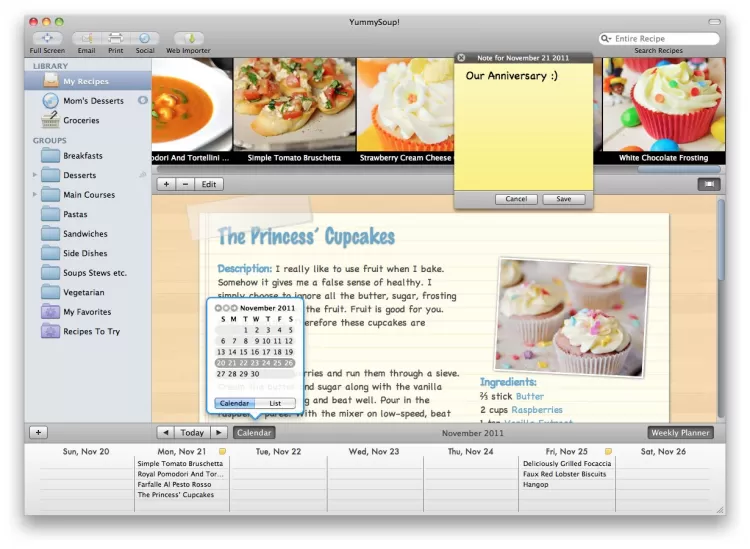Launch the Web Importer tool

click(x=188, y=38)
